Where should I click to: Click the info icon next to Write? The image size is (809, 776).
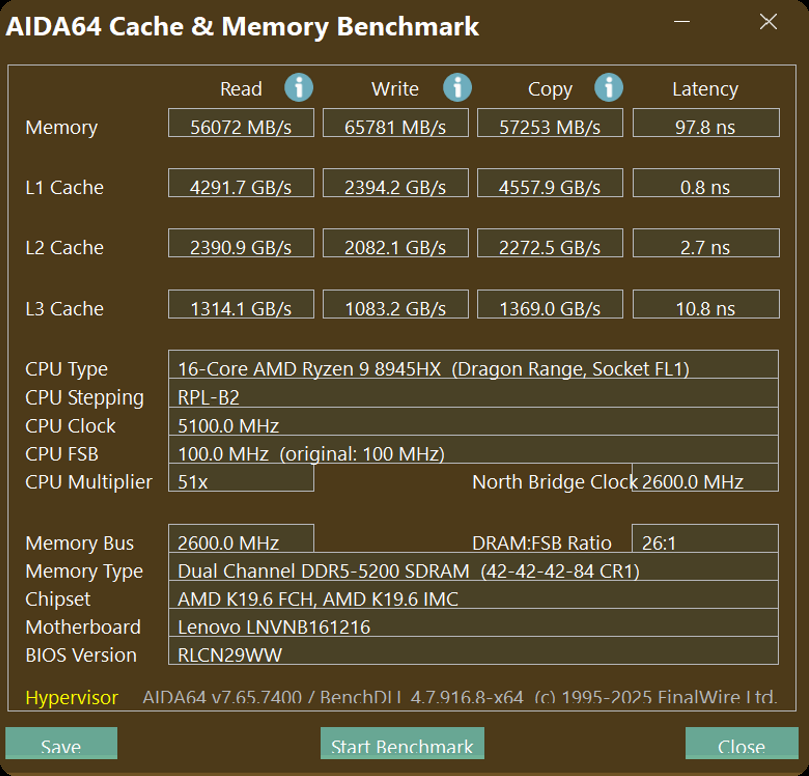click(x=457, y=88)
